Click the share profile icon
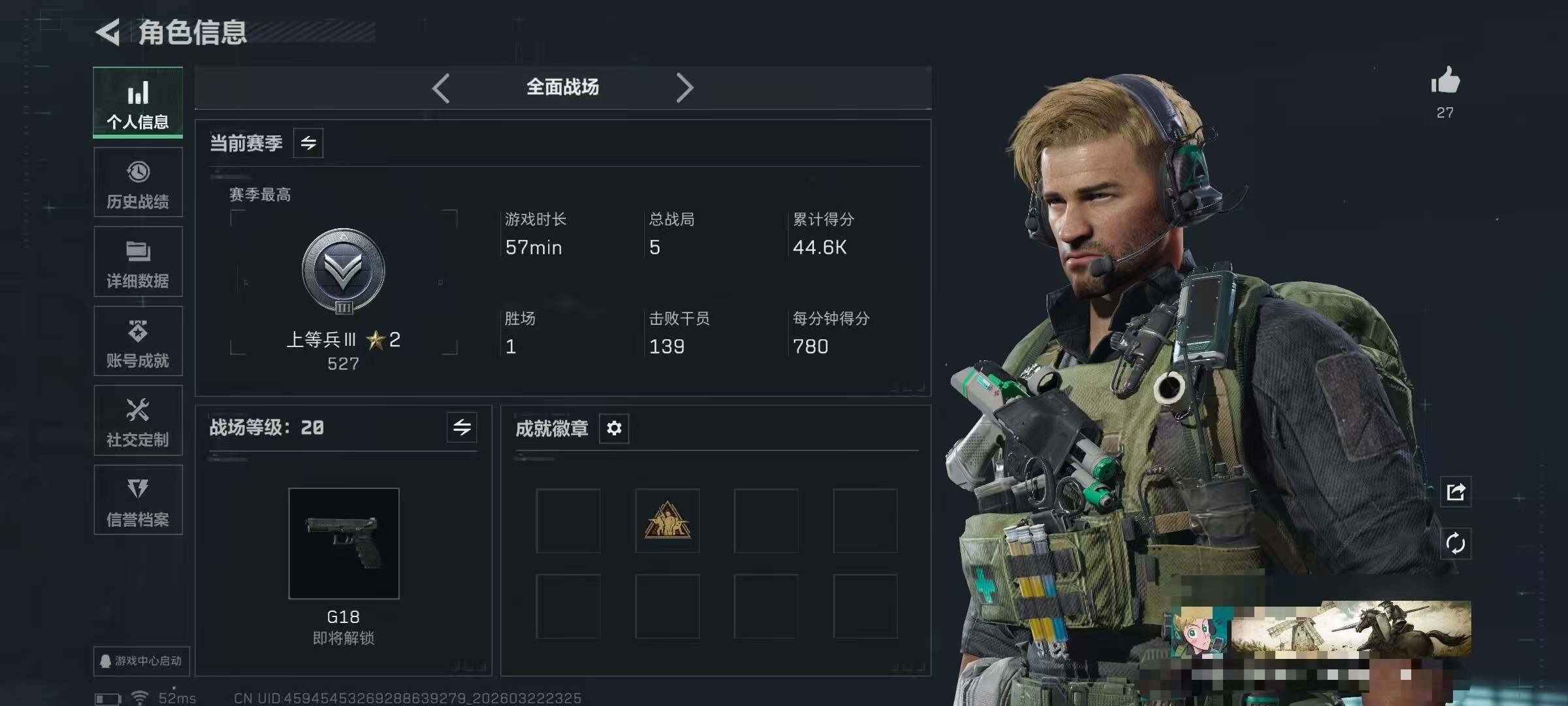Screen dimensions: 1568x706 click(1456, 492)
